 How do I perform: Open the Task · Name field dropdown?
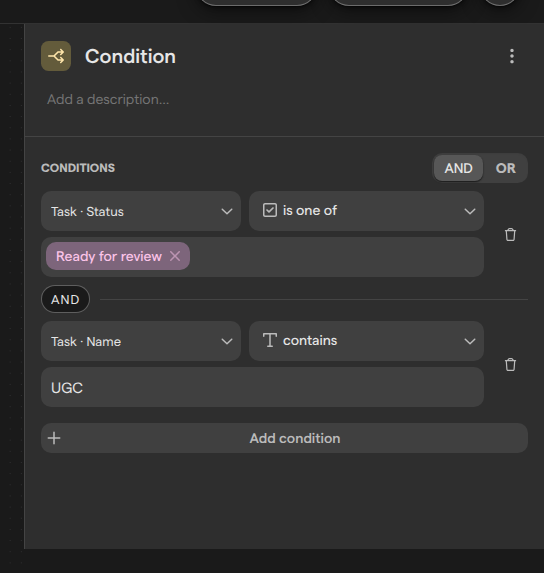click(x=141, y=341)
